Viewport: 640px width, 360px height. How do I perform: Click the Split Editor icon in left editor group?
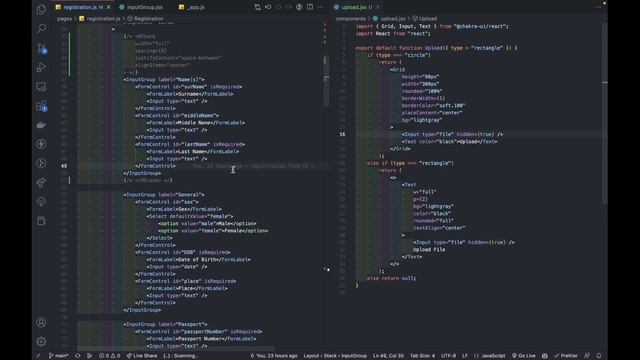point(310,7)
